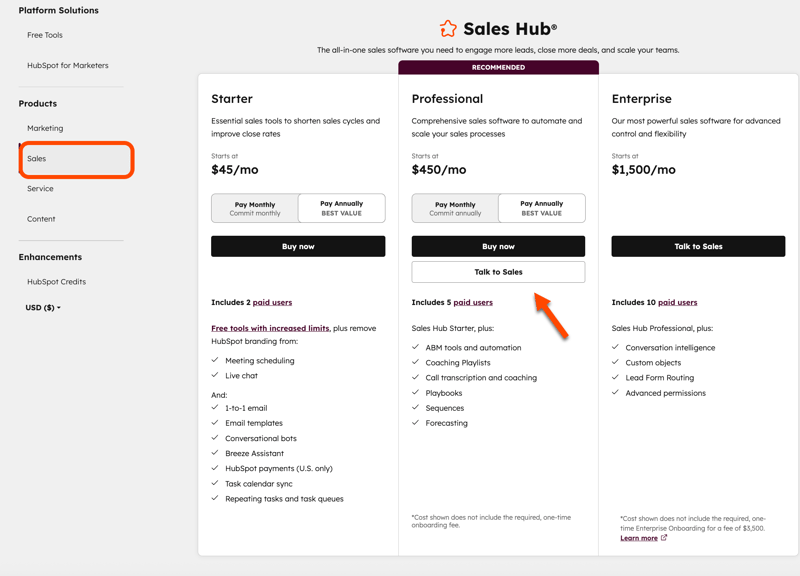Open the Service product page
The image size is (800, 576).
point(40,188)
